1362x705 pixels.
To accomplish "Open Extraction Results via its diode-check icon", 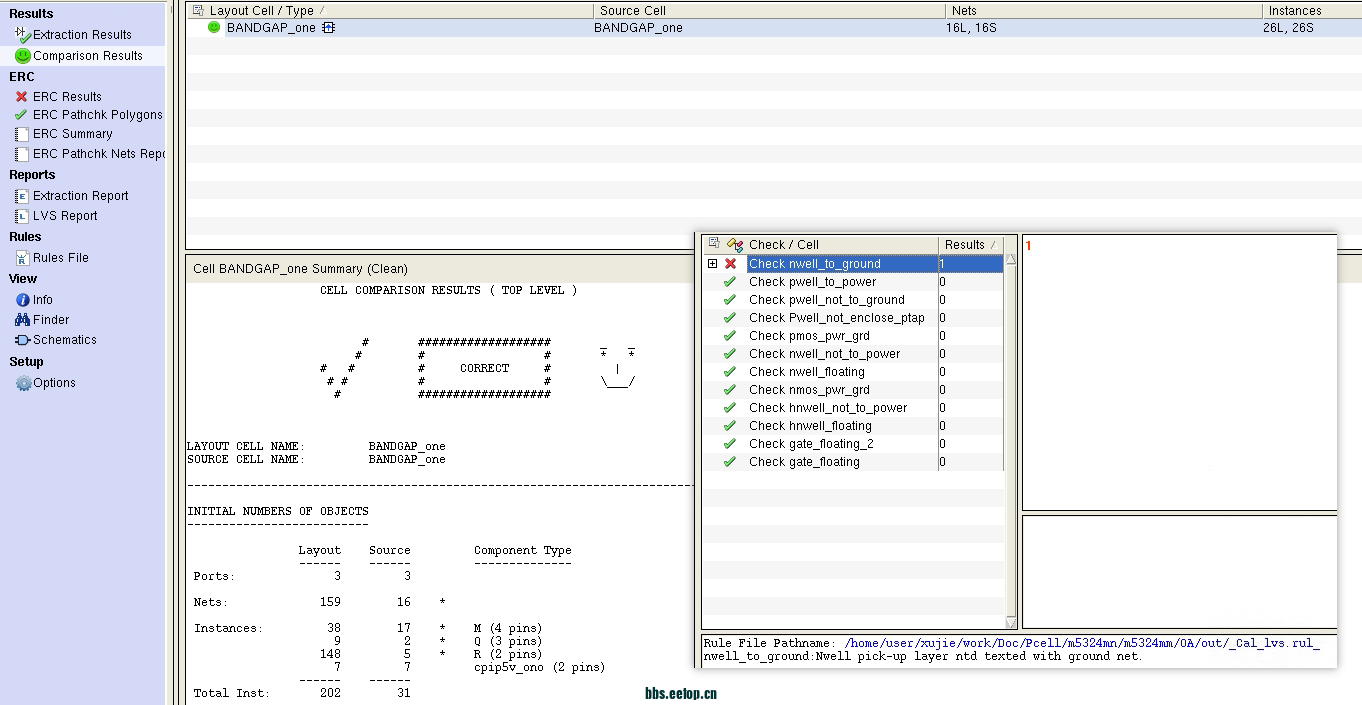I will (23, 34).
